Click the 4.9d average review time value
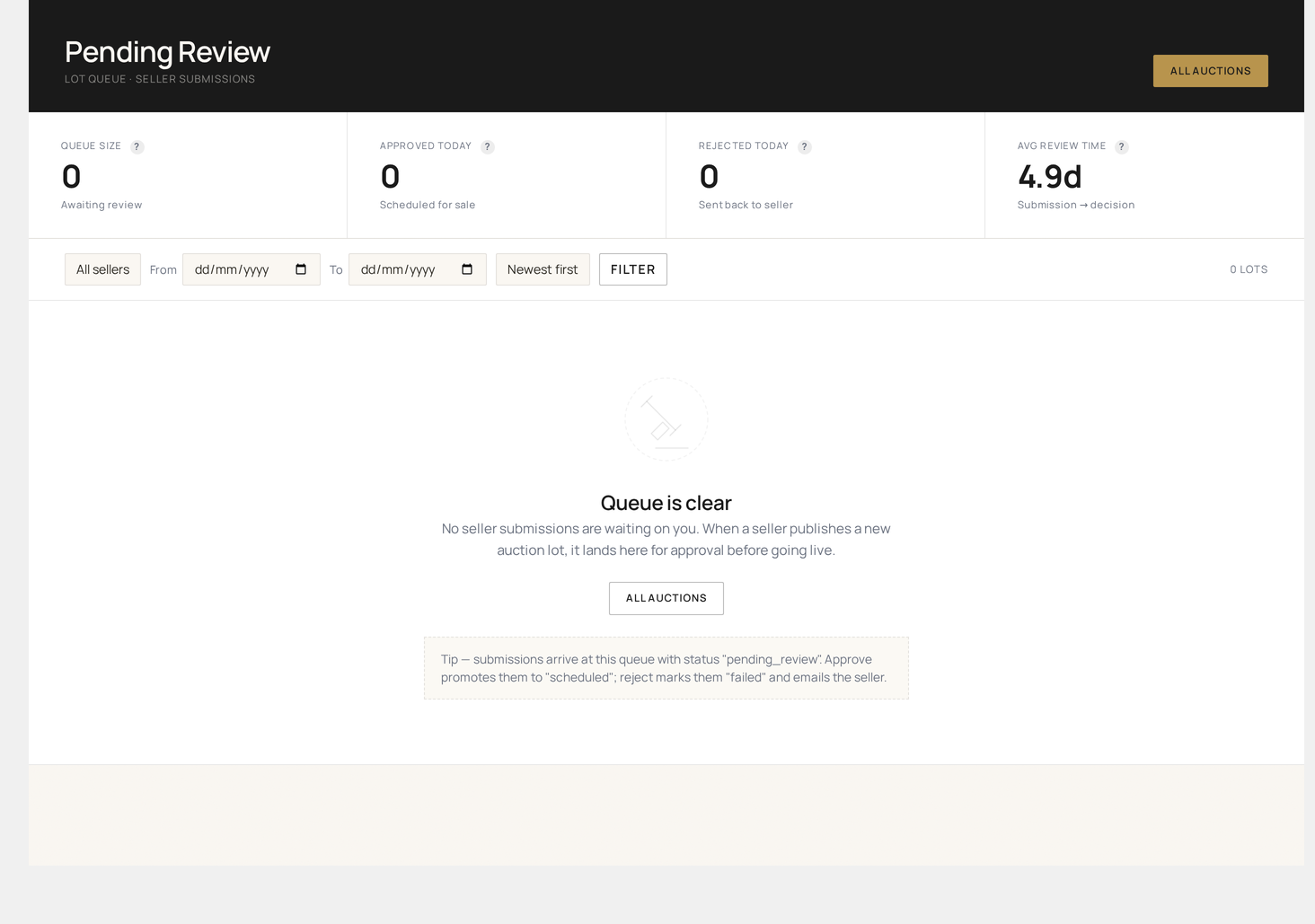 tap(1049, 176)
